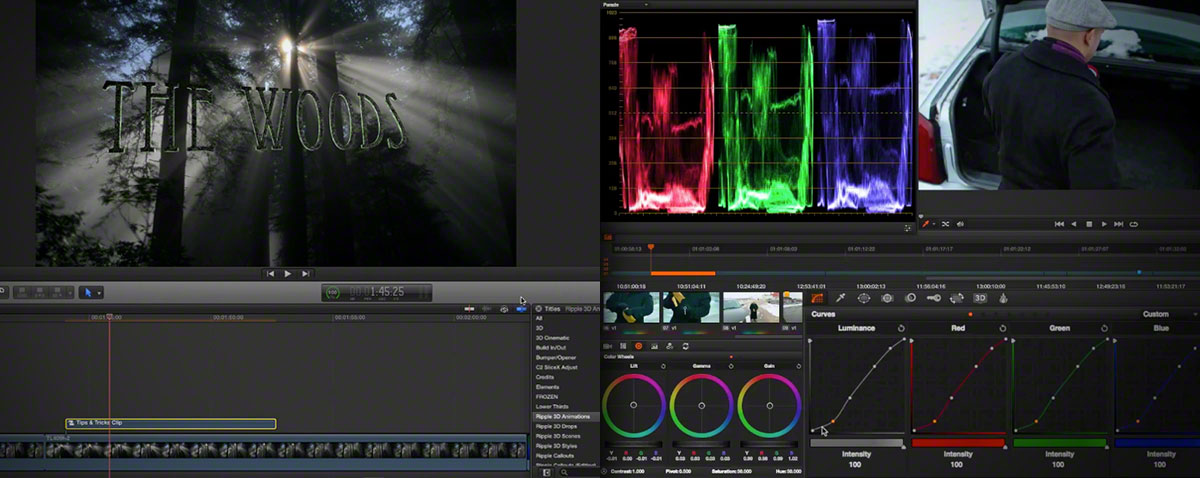Toggle the solo headphones icon
Viewport: 1200px width, 478px height.
[503, 309]
